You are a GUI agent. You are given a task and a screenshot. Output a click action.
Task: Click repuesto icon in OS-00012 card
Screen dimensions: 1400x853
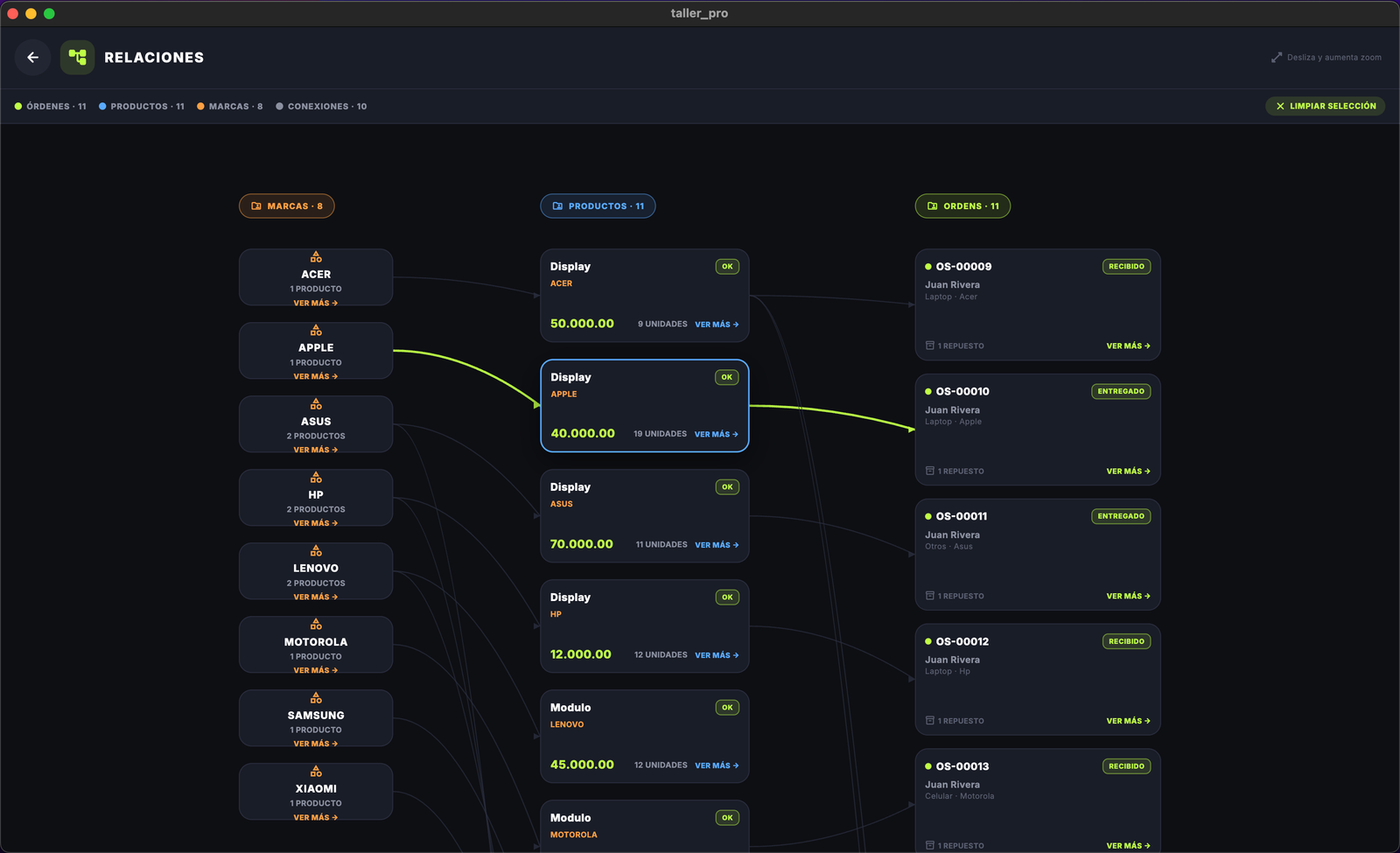coord(930,721)
